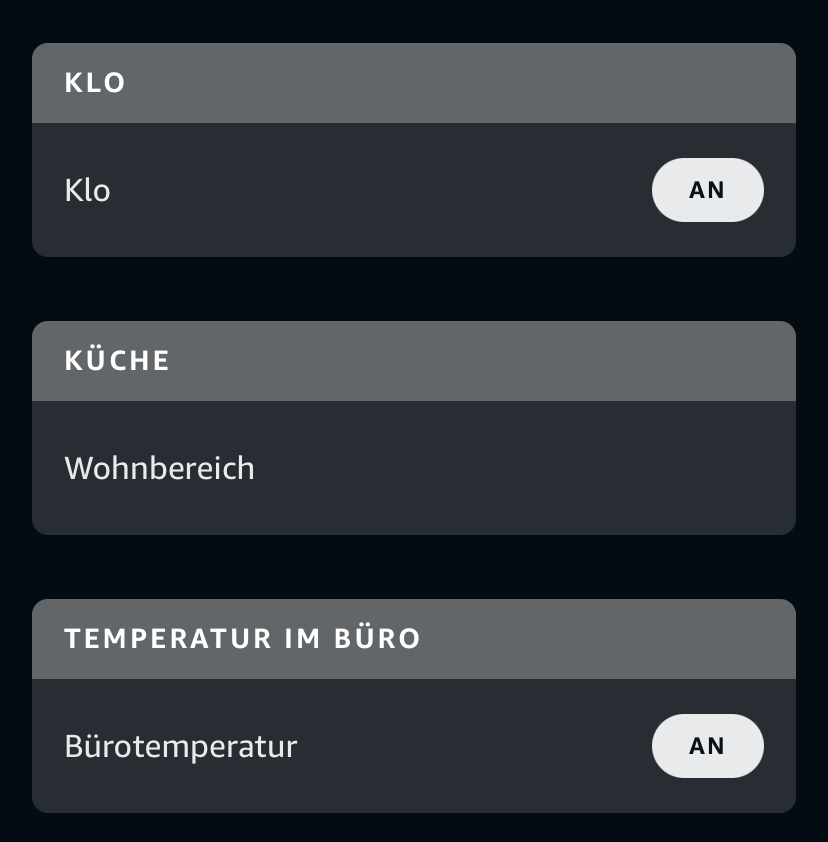Turn off the Klo device
This screenshot has height=842, width=828.
tap(707, 190)
